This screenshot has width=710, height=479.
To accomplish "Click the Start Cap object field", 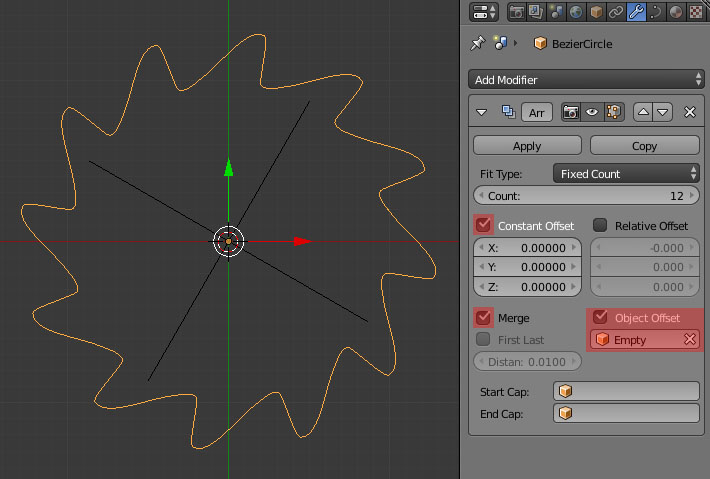I will [x=626, y=391].
